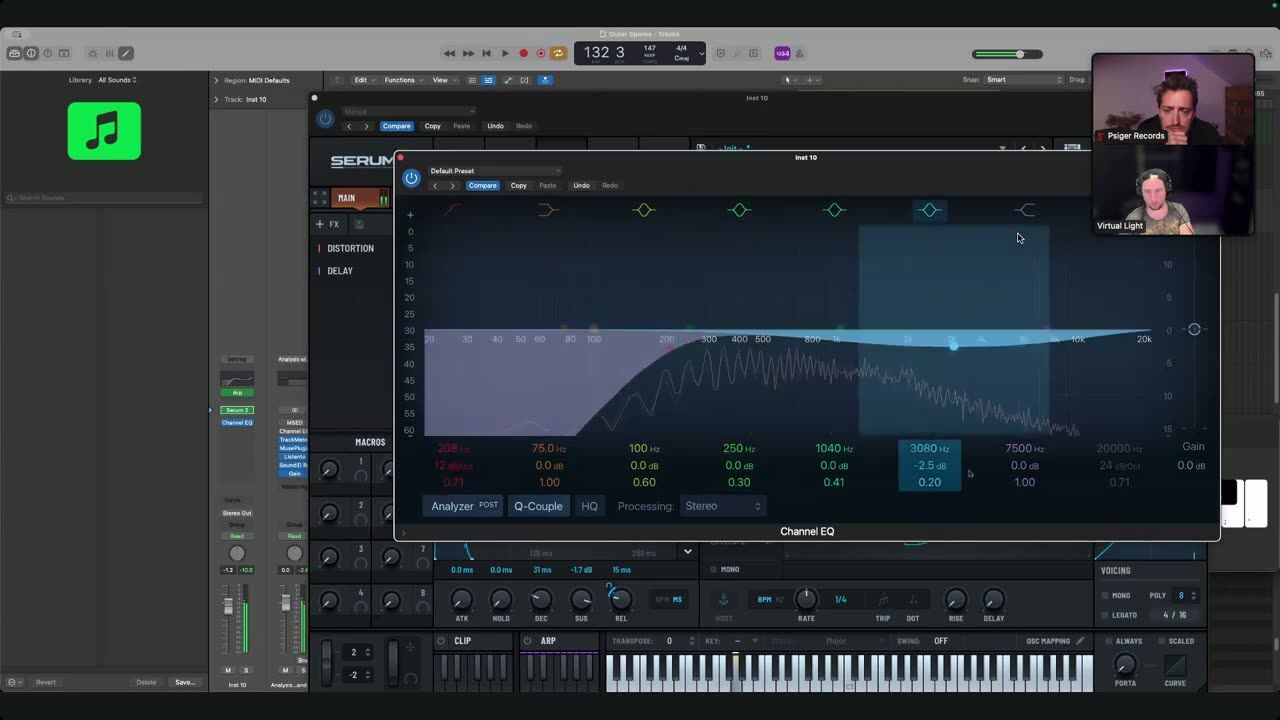Screen dimensions: 1280x720
Task: Click the Fast Forward button in transport
Action: pos(468,53)
